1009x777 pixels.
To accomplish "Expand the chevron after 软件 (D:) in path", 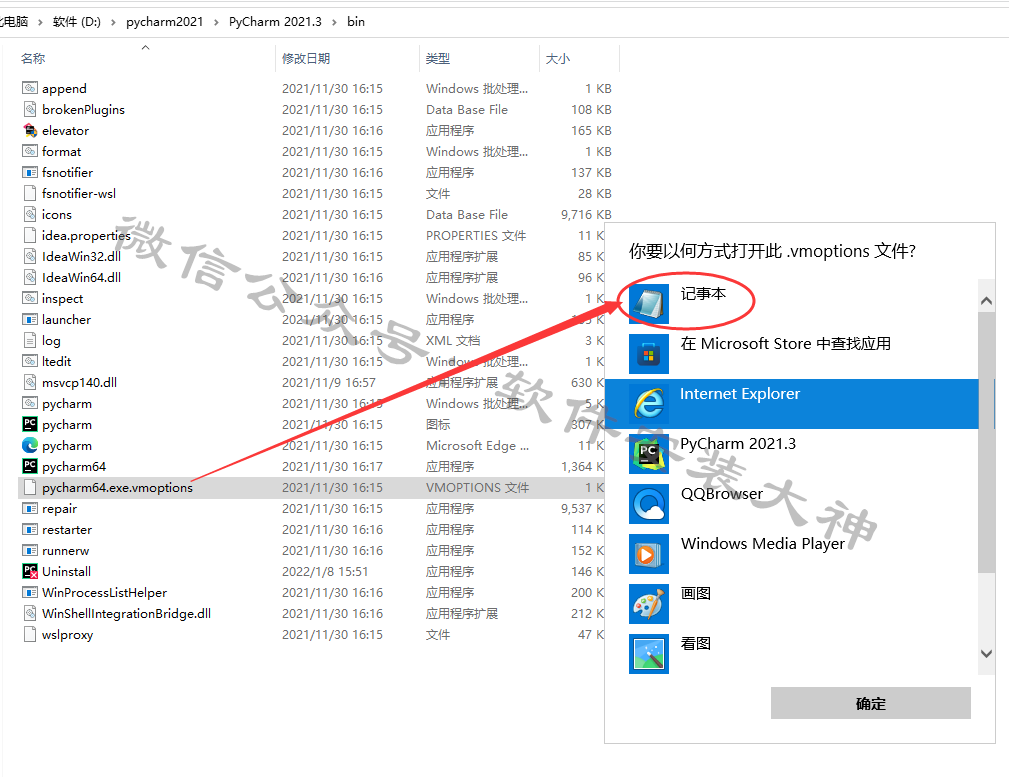I will [x=113, y=23].
